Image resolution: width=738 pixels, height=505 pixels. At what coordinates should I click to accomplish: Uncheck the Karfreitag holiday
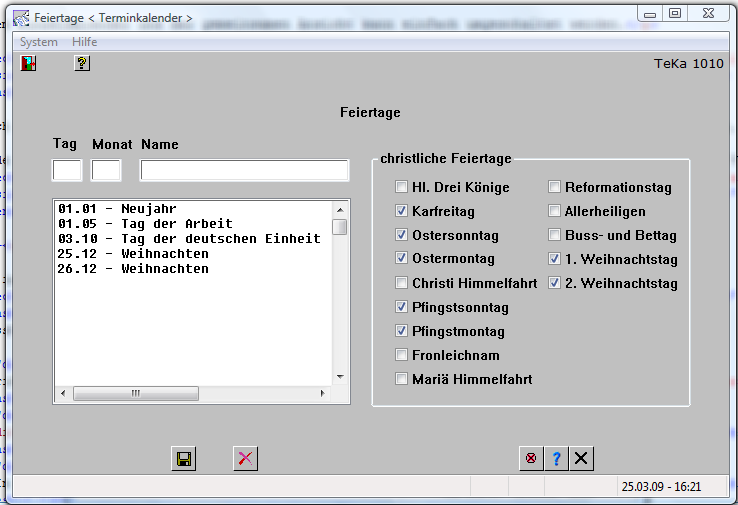[401, 211]
